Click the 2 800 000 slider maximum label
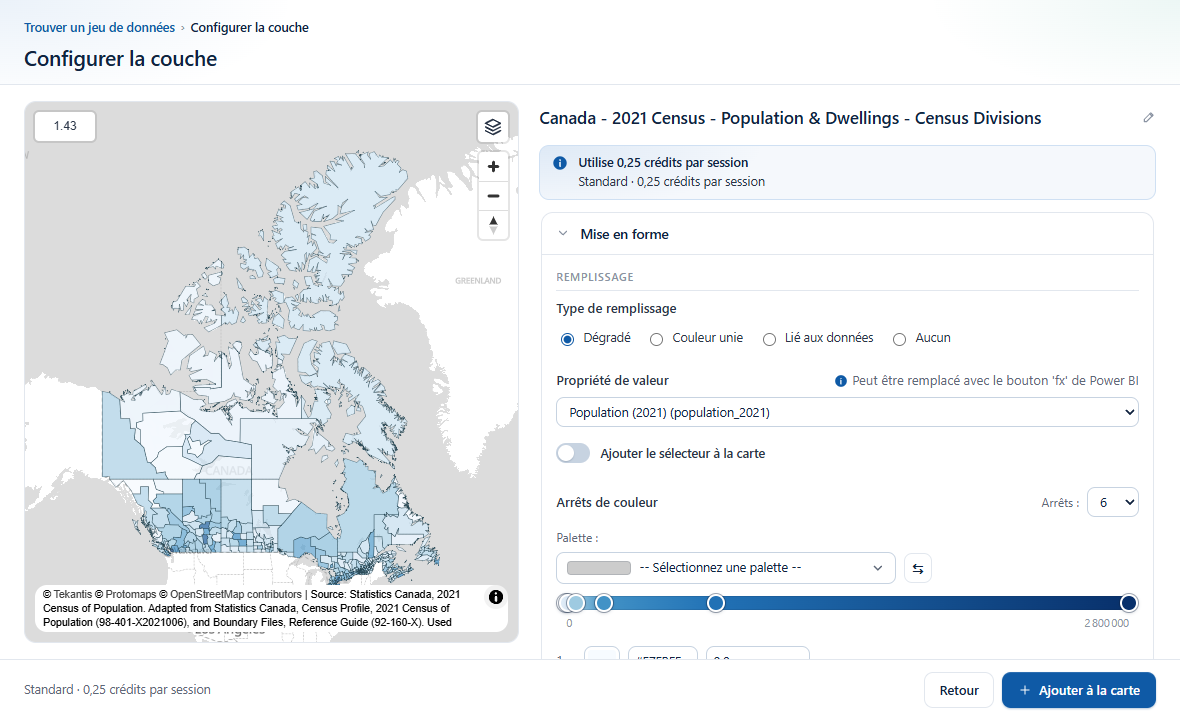Screen dimensions: 1180x720 click(x=1106, y=623)
